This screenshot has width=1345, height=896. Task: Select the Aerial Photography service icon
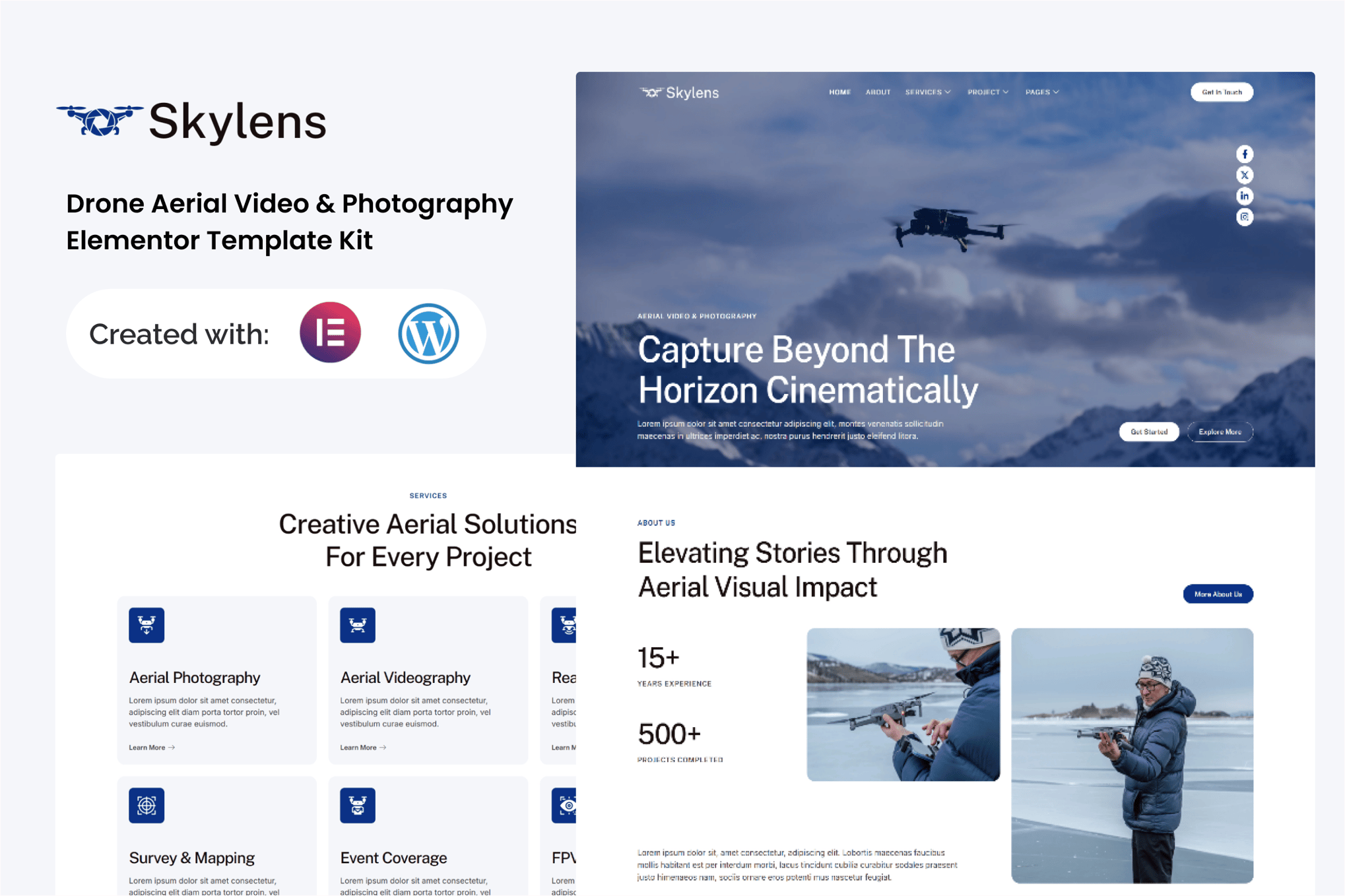point(147,625)
